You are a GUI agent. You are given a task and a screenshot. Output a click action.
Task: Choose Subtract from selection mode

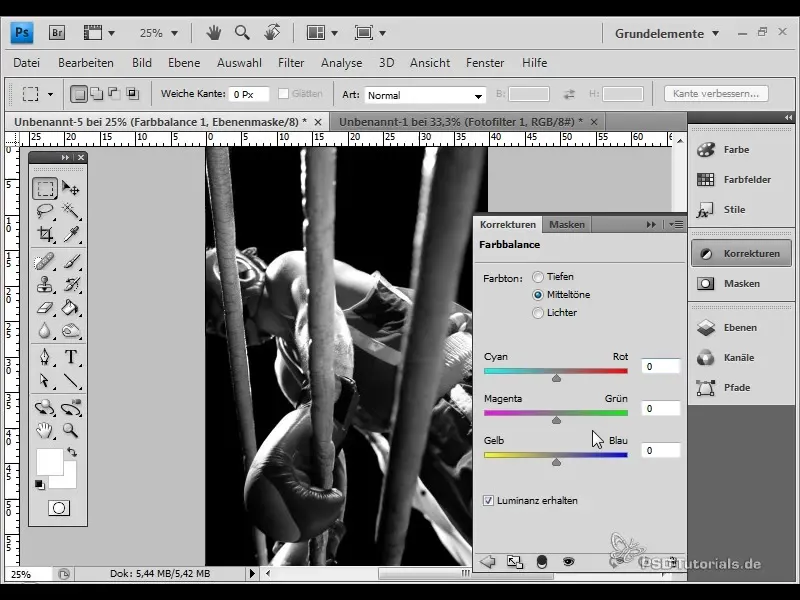point(114,94)
